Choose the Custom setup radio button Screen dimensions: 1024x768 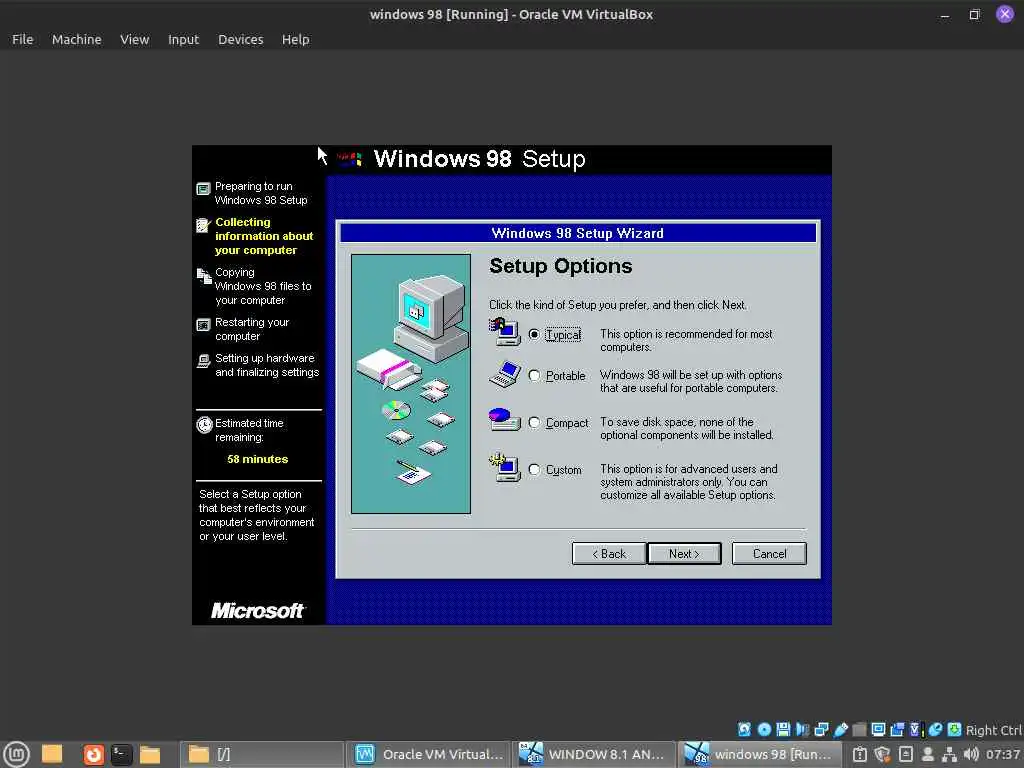(534, 470)
